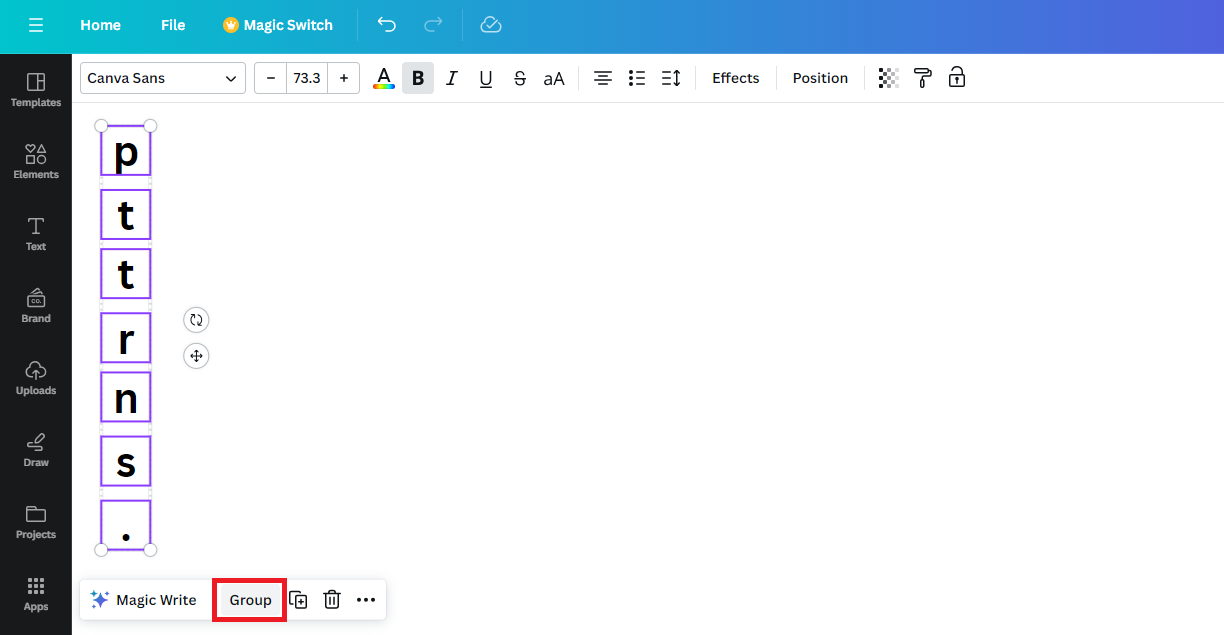
Task: Toggle uppercase aA text case
Action: click(554, 78)
